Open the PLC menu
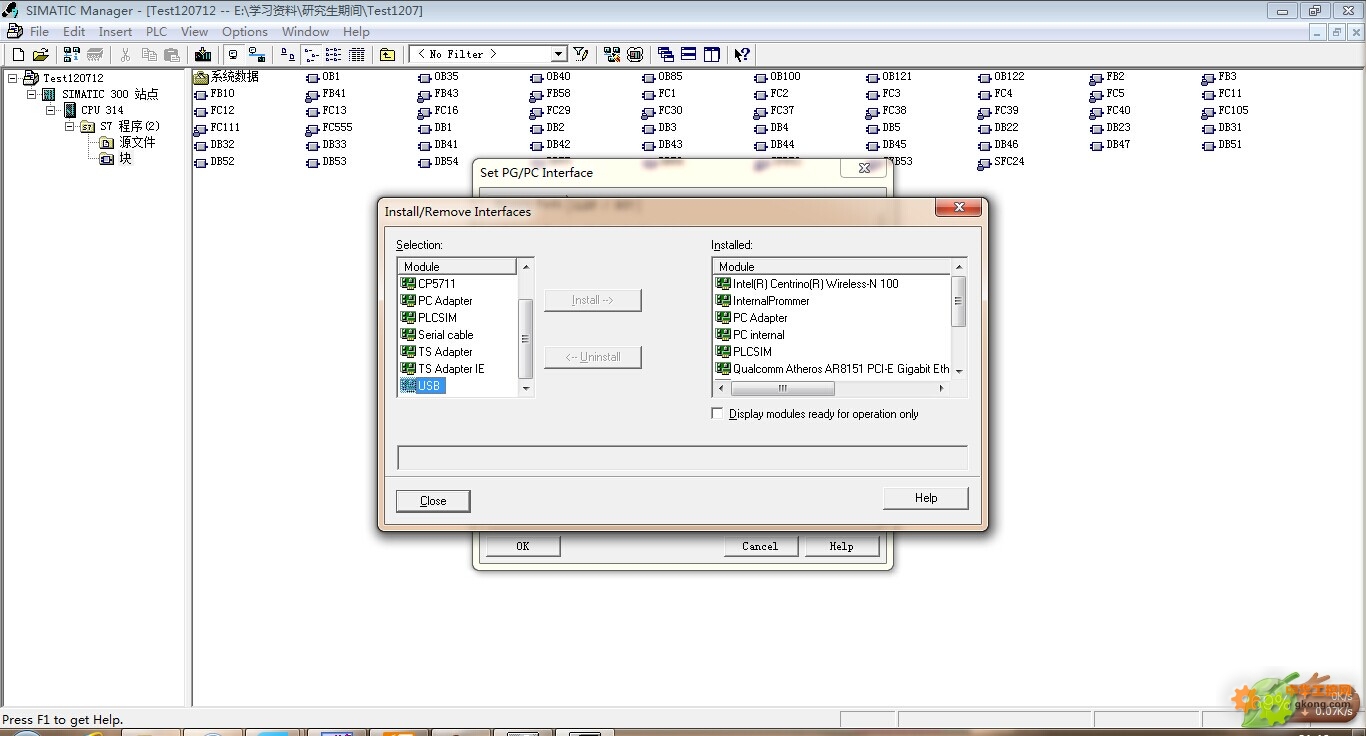The width and height of the screenshot is (1366, 736). pyautogui.click(x=156, y=31)
